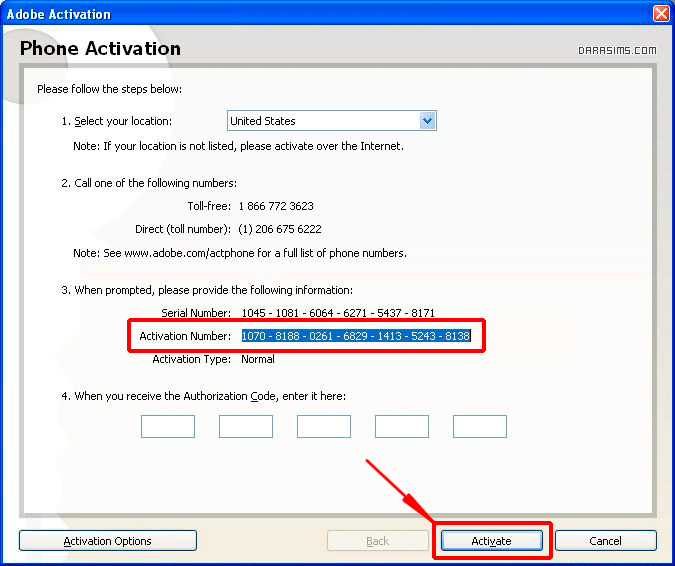Screen dimensions: 675x566
Task: Click the Activate button
Action: click(492, 541)
